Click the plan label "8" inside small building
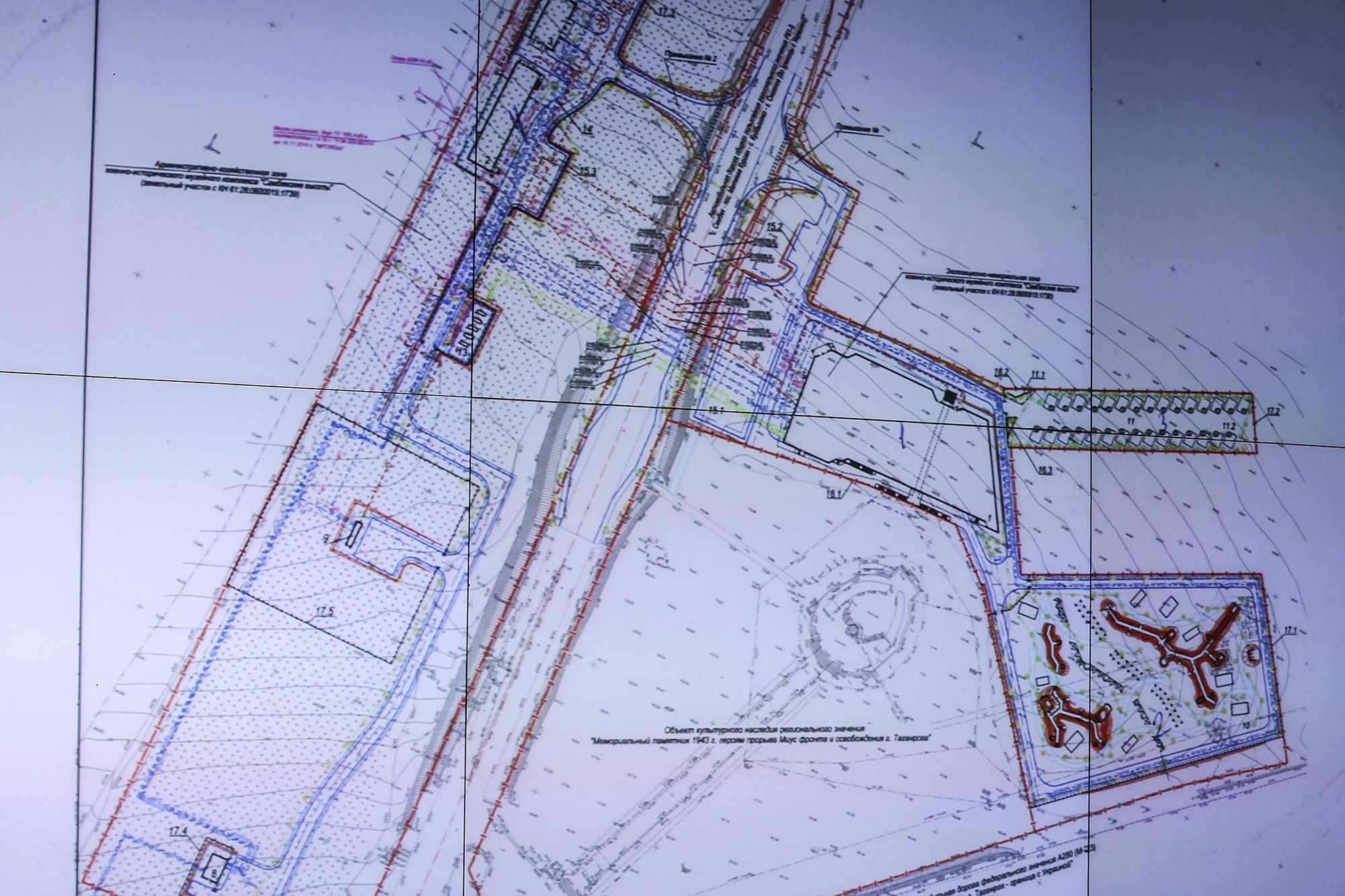Viewport: 1345px width, 896px height. click(215, 872)
